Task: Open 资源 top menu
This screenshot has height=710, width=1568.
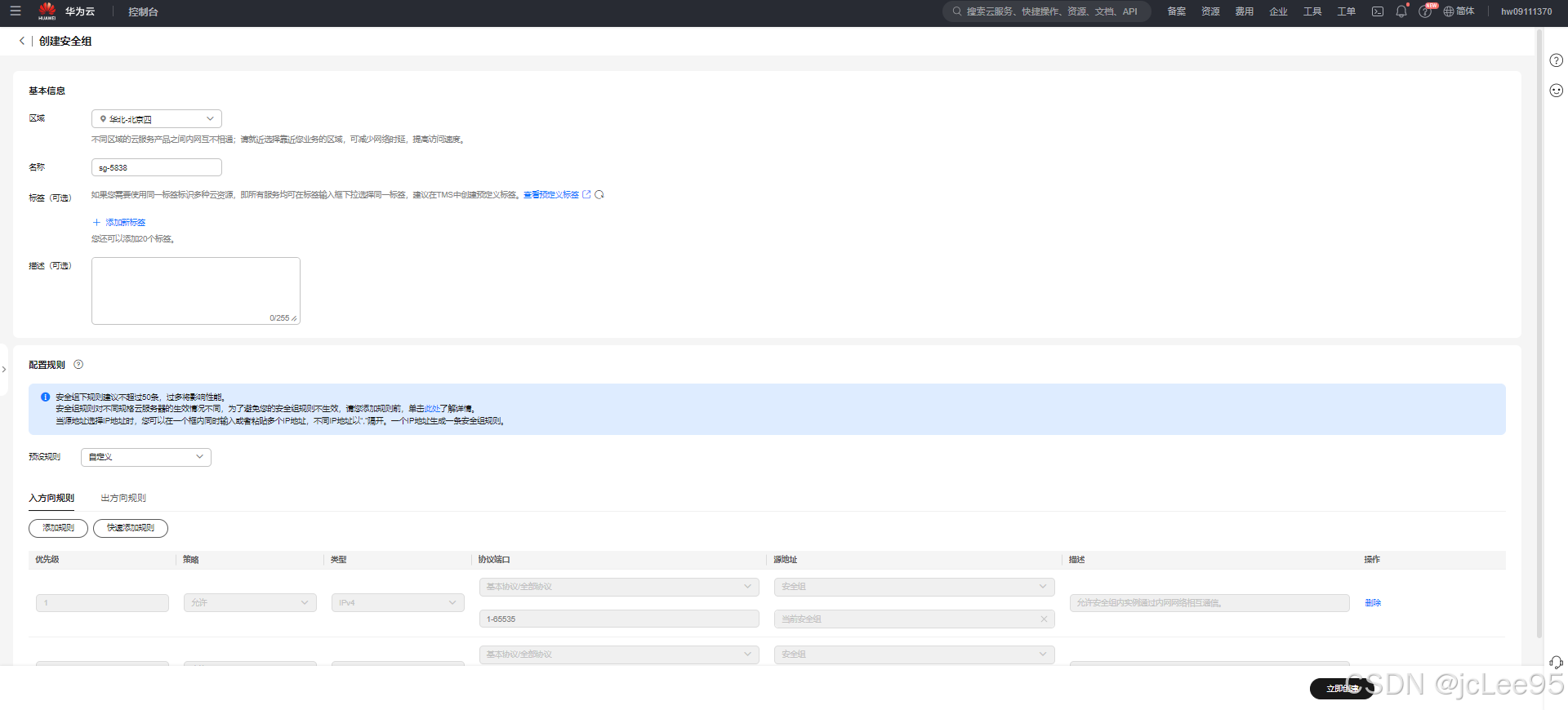Action: coord(1210,11)
